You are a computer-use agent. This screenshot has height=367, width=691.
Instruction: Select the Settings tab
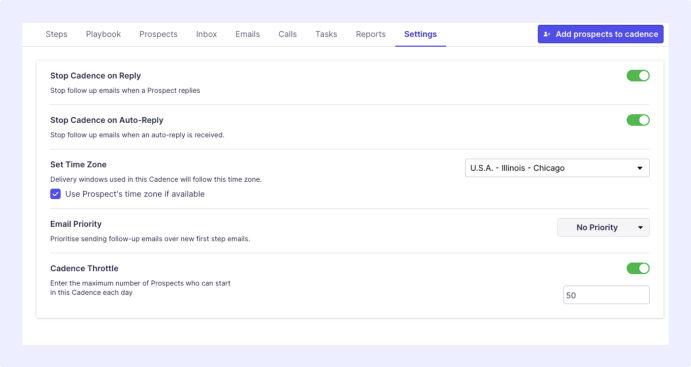coord(420,34)
